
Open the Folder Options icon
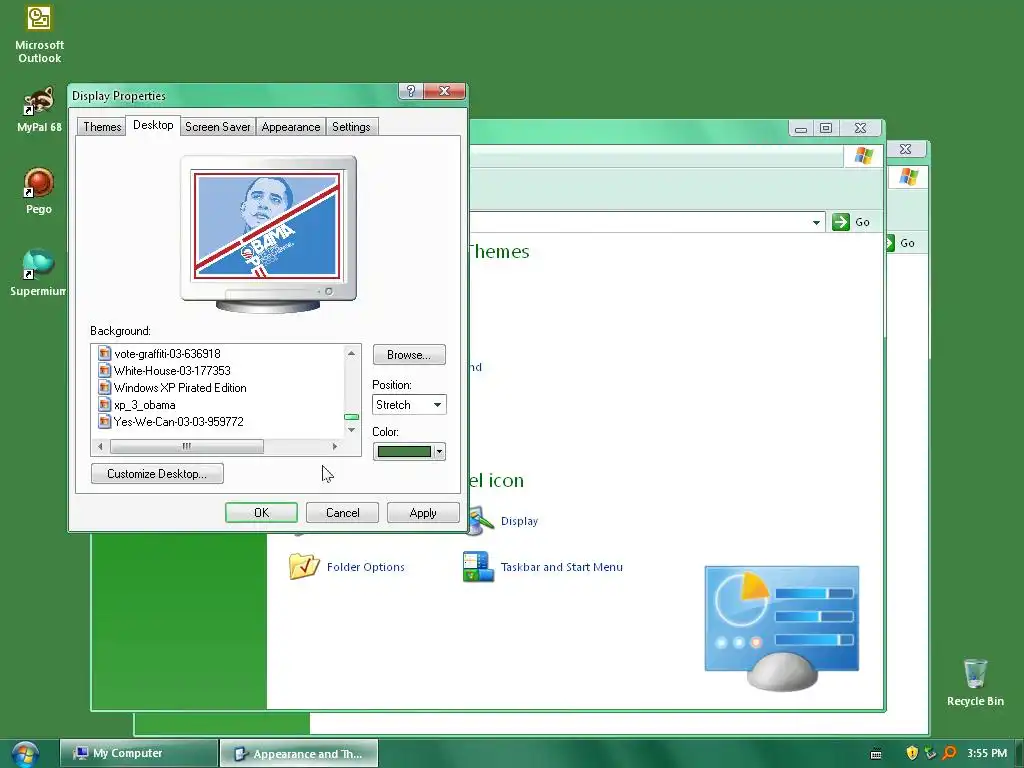coord(304,566)
